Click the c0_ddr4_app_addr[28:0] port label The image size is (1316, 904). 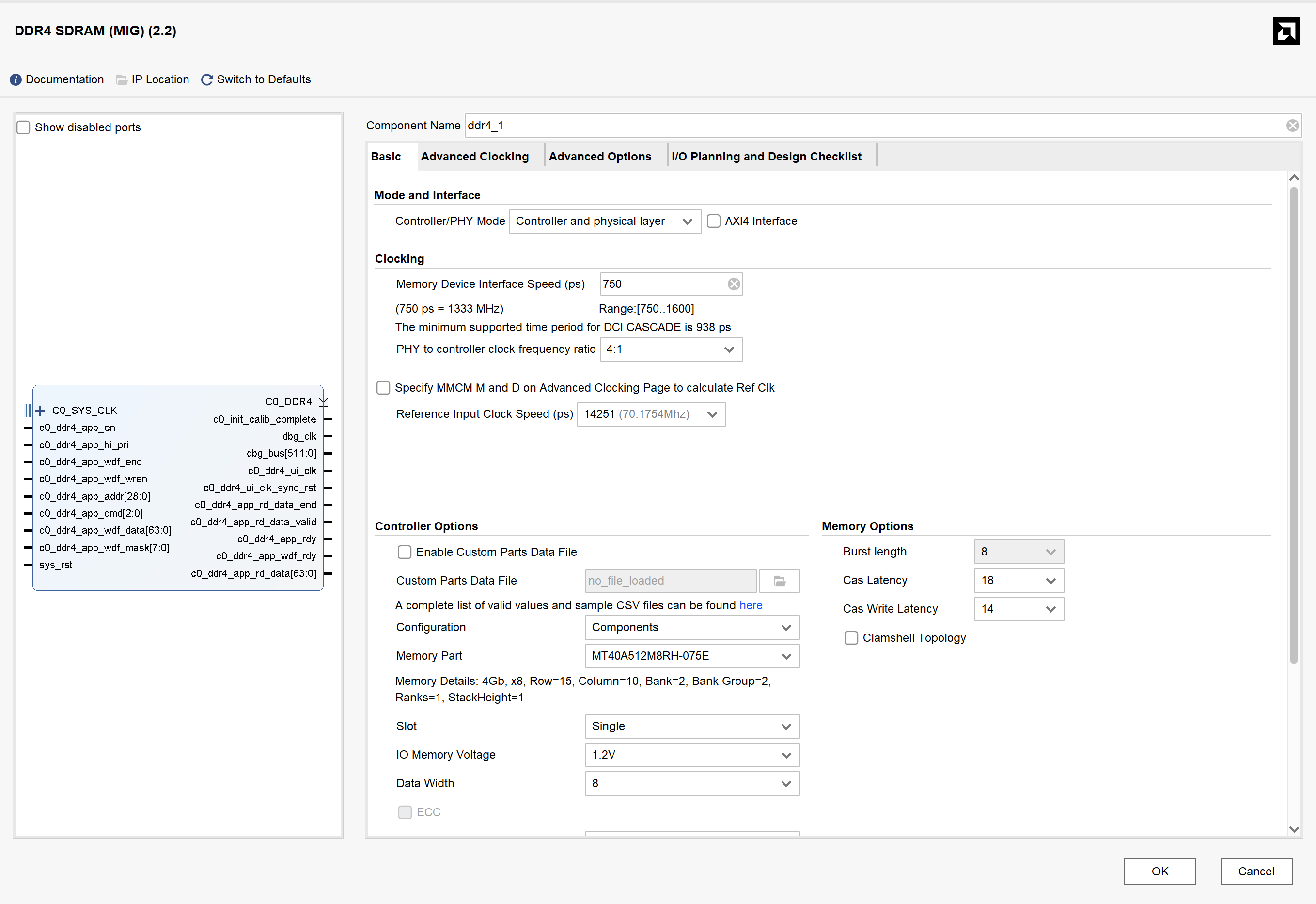pos(94,496)
